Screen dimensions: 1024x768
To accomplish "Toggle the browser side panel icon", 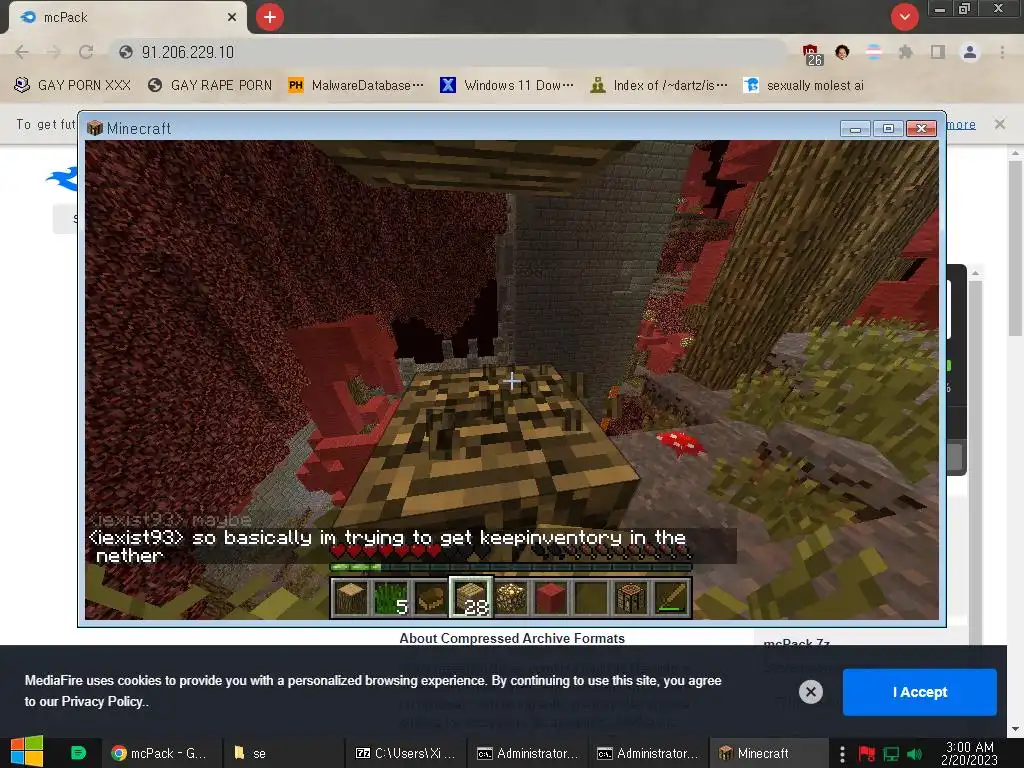I will (x=938, y=52).
